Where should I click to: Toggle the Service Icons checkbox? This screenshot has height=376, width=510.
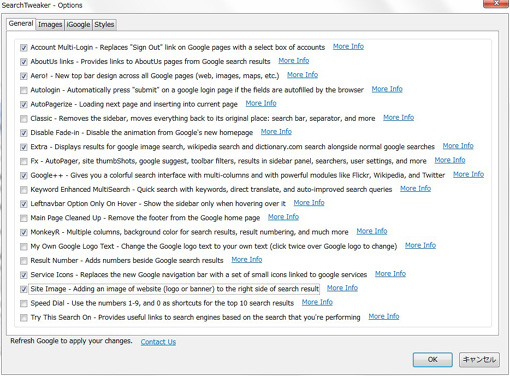pyautogui.click(x=23, y=275)
